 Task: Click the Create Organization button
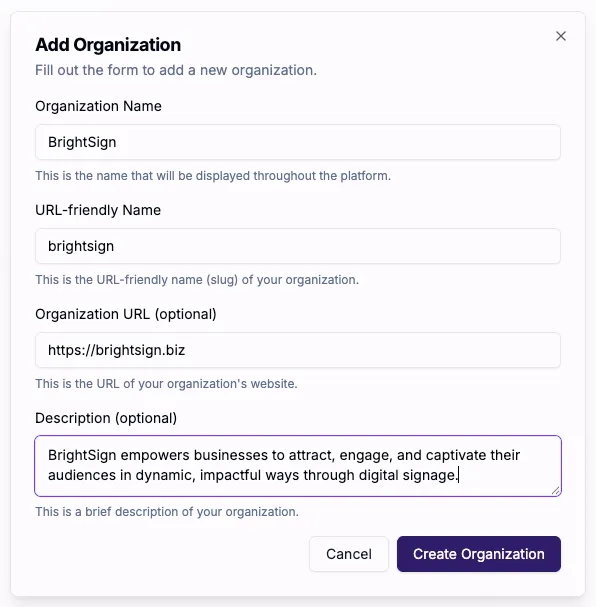tap(479, 554)
